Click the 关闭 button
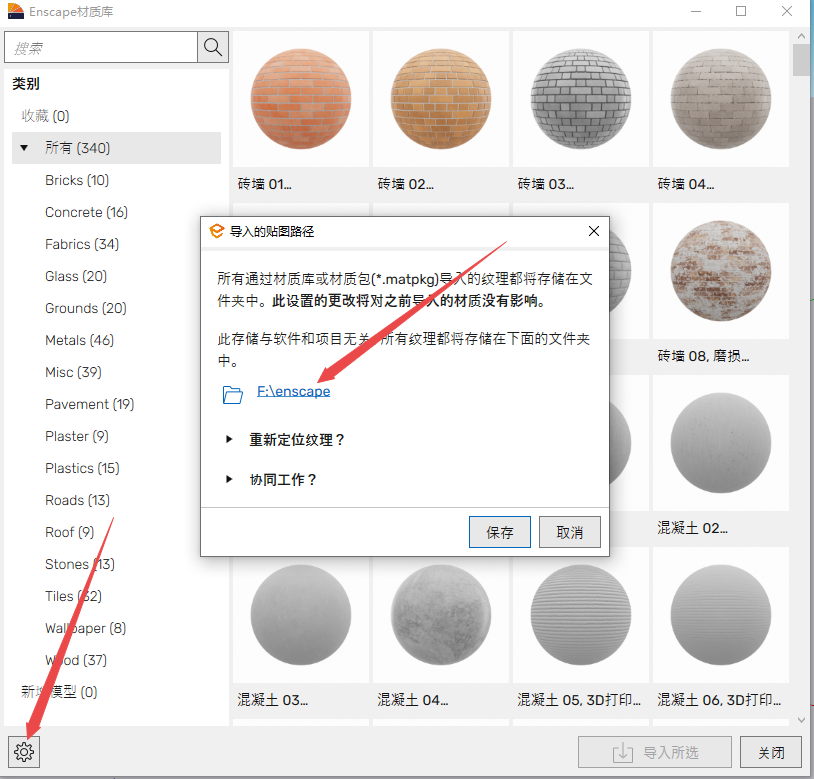The image size is (814, 779). tap(771, 752)
